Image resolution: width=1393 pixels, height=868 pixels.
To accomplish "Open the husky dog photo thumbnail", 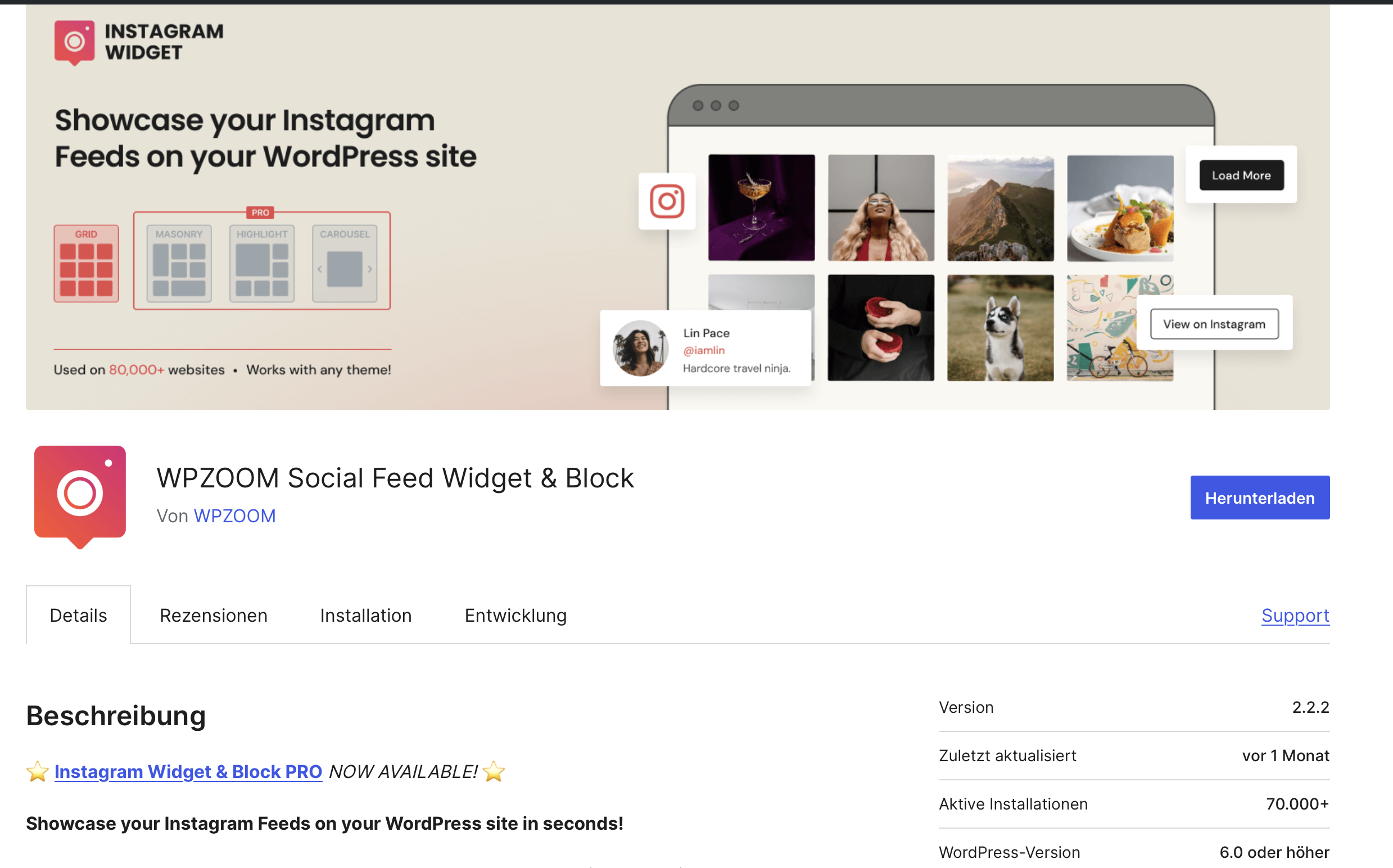I will [x=1000, y=327].
